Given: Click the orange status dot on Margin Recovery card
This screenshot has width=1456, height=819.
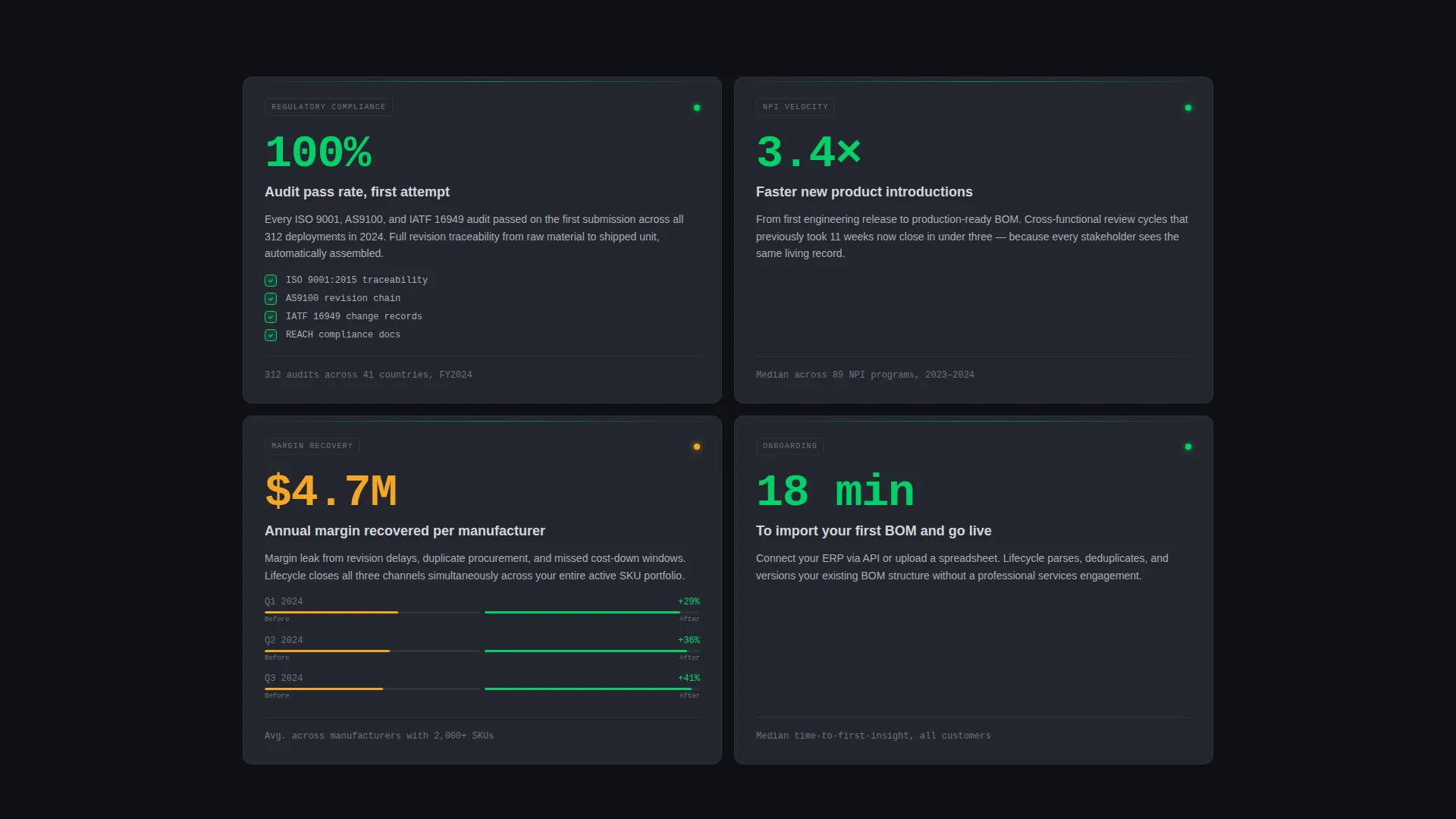Looking at the screenshot, I should pyautogui.click(x=697, y=447).
